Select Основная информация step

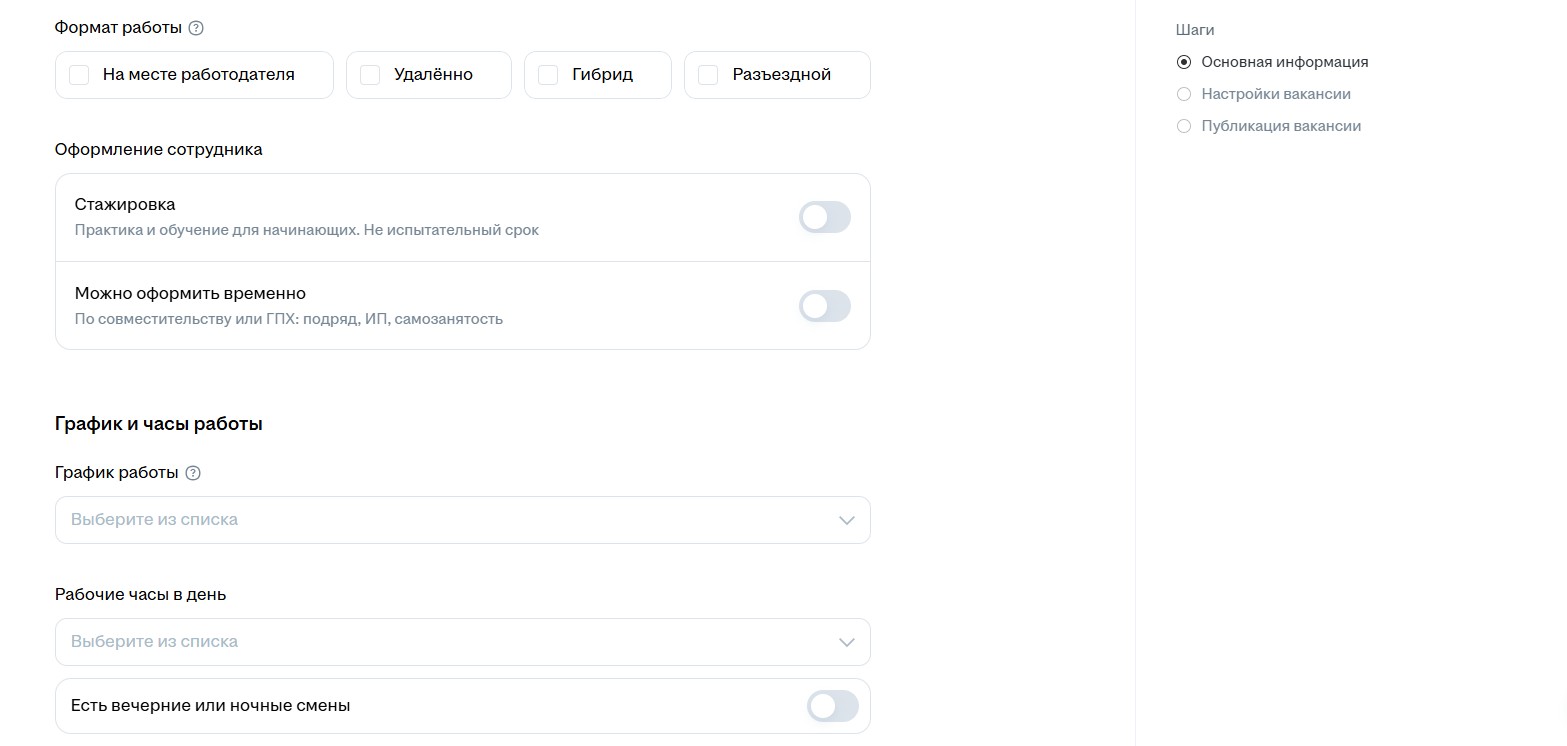point(1184,62)
